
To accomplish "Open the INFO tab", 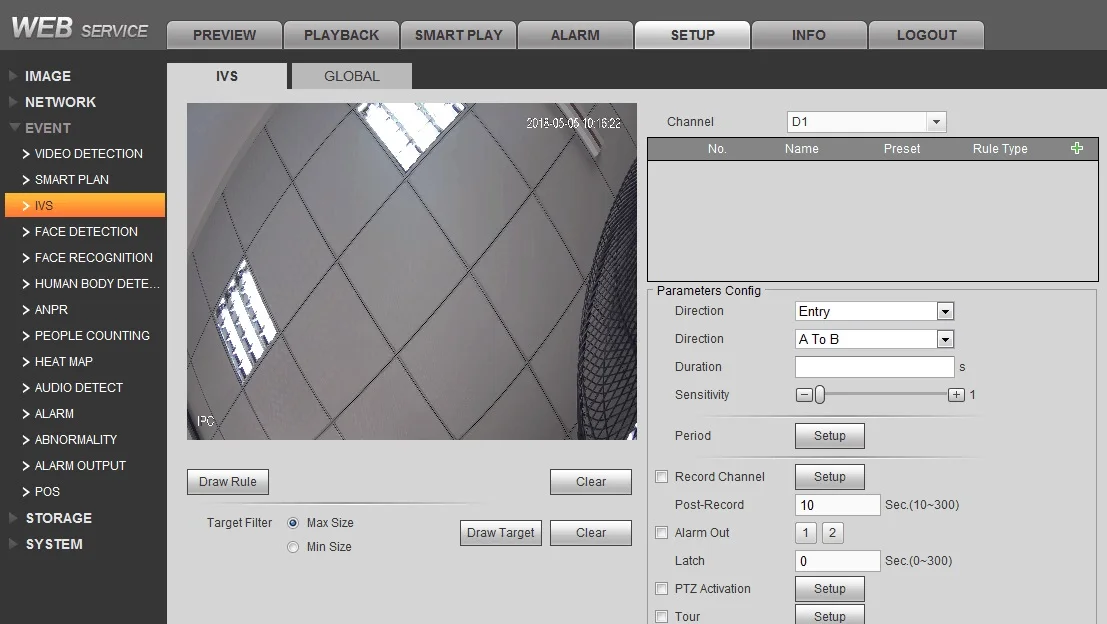I will coord(809,35).
